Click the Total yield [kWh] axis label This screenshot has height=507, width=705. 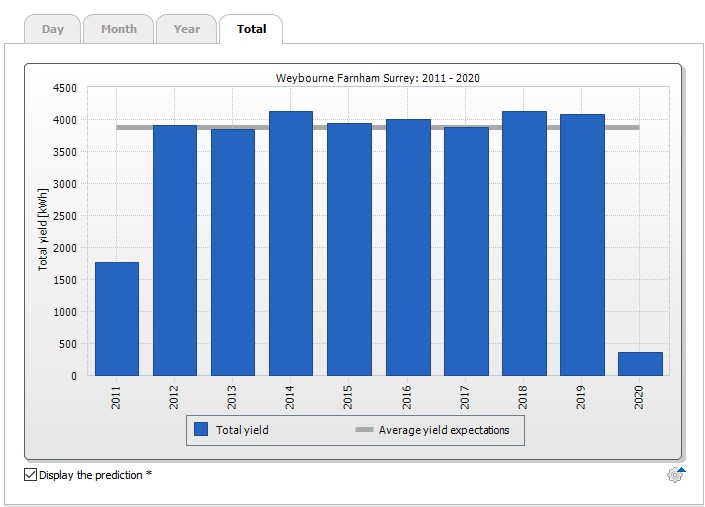tap(42, 230)
